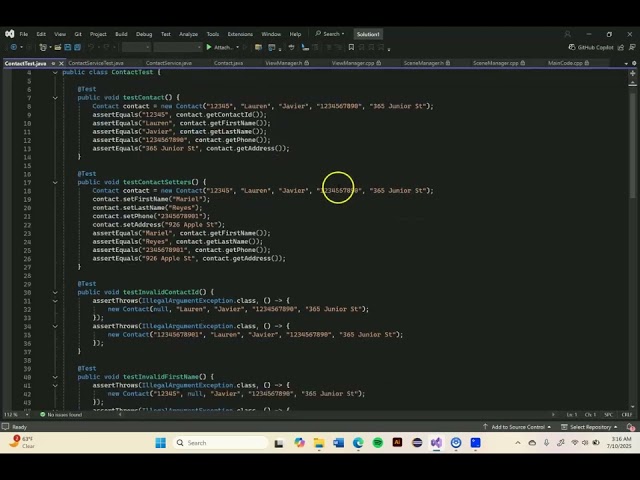Image resolution: width=640 pixels, height=480 pixels.
Task: Click the share icon next to GitHub Copilot
Action: pos(621,47)
